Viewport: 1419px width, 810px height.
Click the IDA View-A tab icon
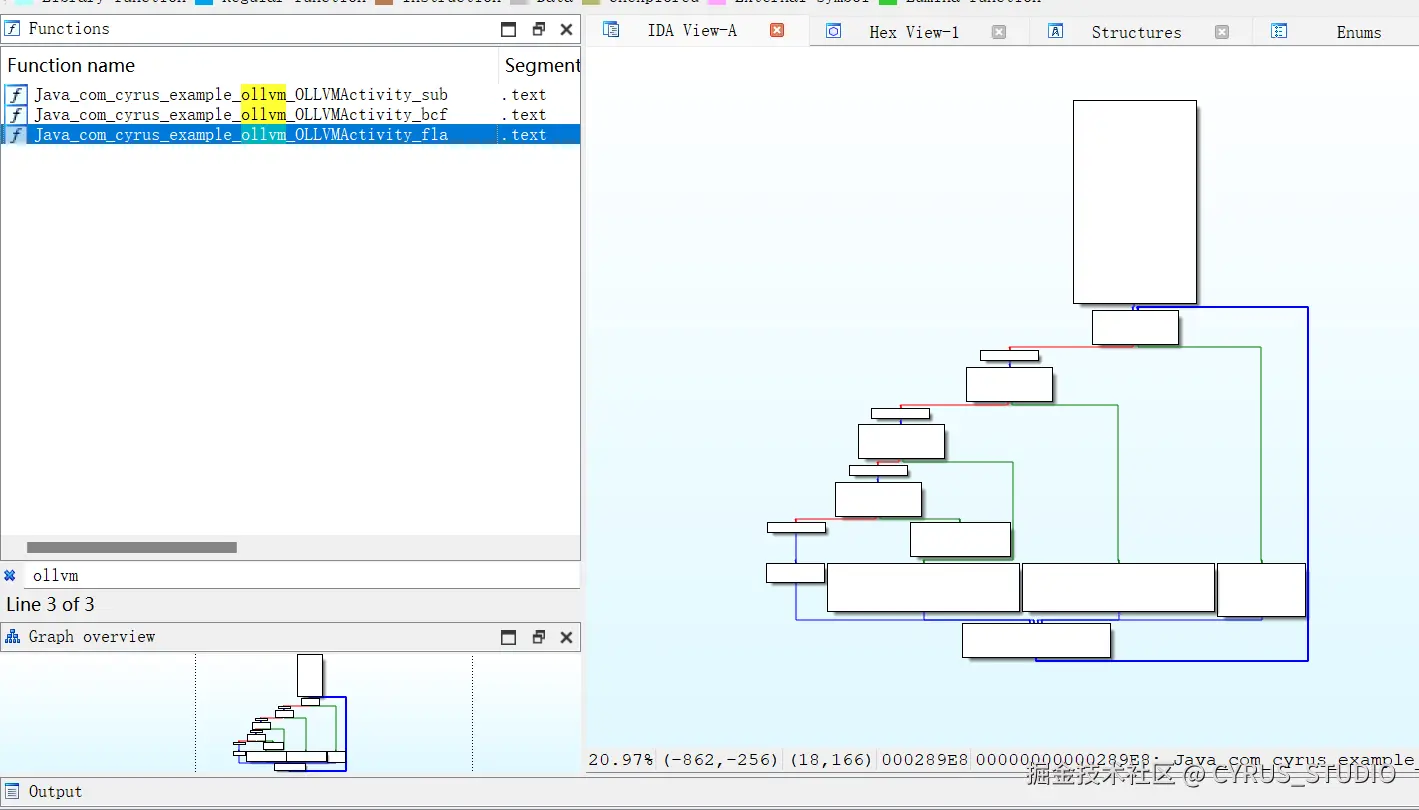611,30
